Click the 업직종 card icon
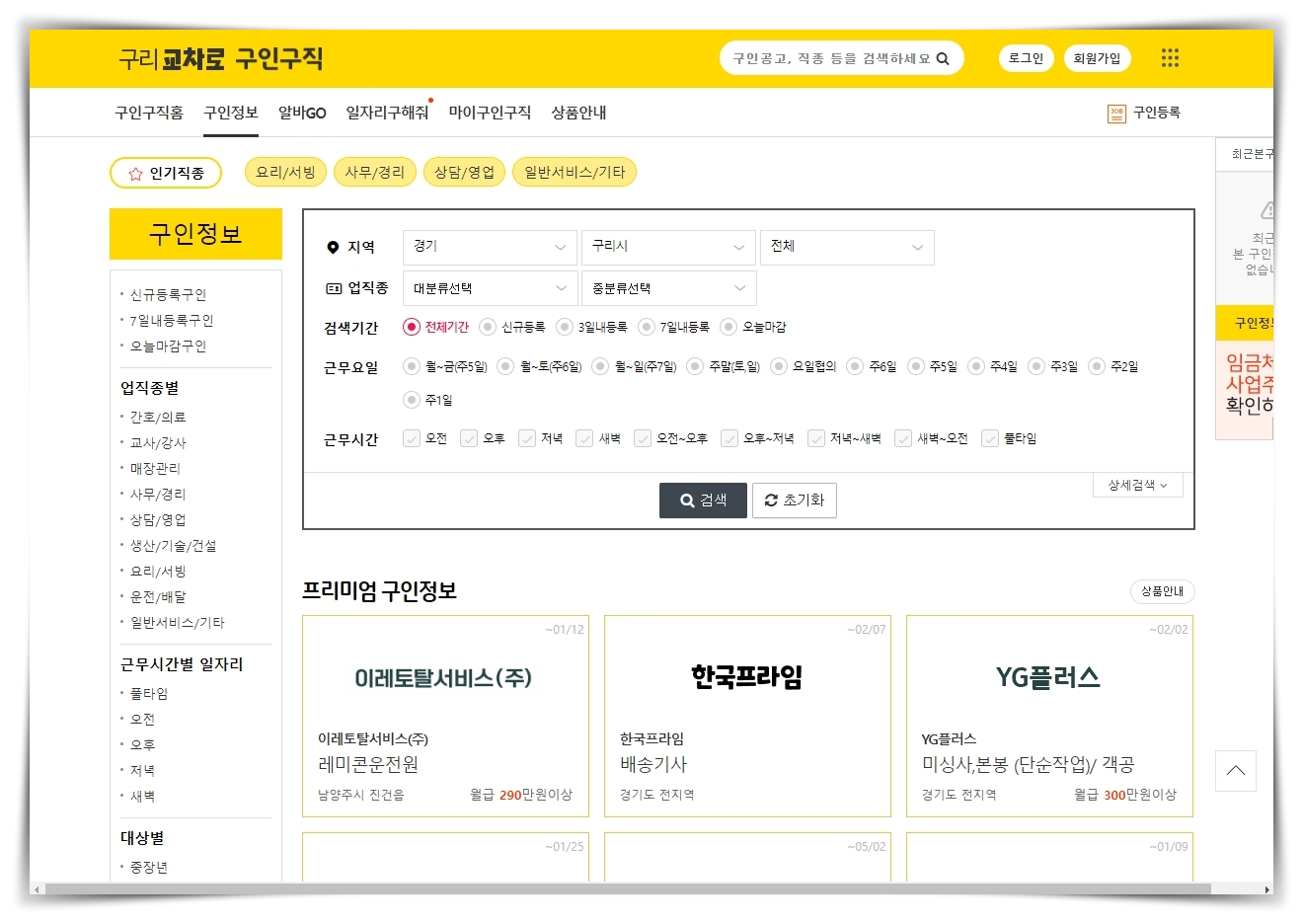 click(334, 288)
